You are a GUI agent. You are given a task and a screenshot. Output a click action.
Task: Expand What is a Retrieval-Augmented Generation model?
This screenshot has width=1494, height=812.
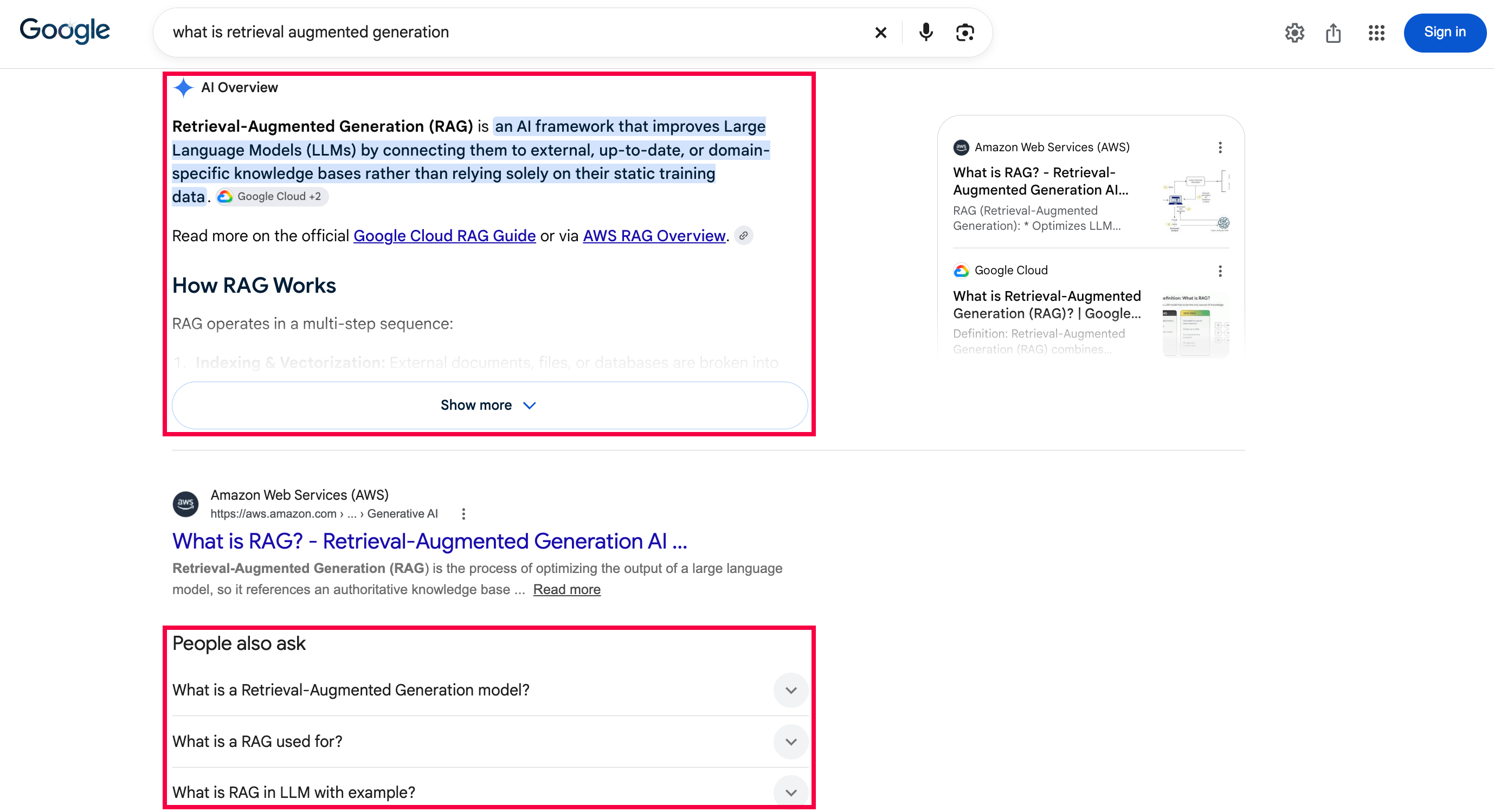490,690
